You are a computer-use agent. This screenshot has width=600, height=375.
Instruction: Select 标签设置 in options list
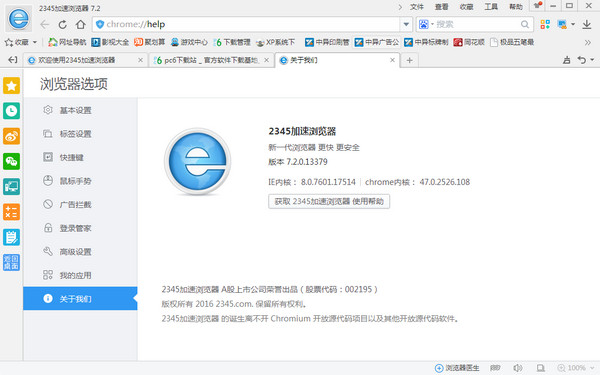coord(80,134)
